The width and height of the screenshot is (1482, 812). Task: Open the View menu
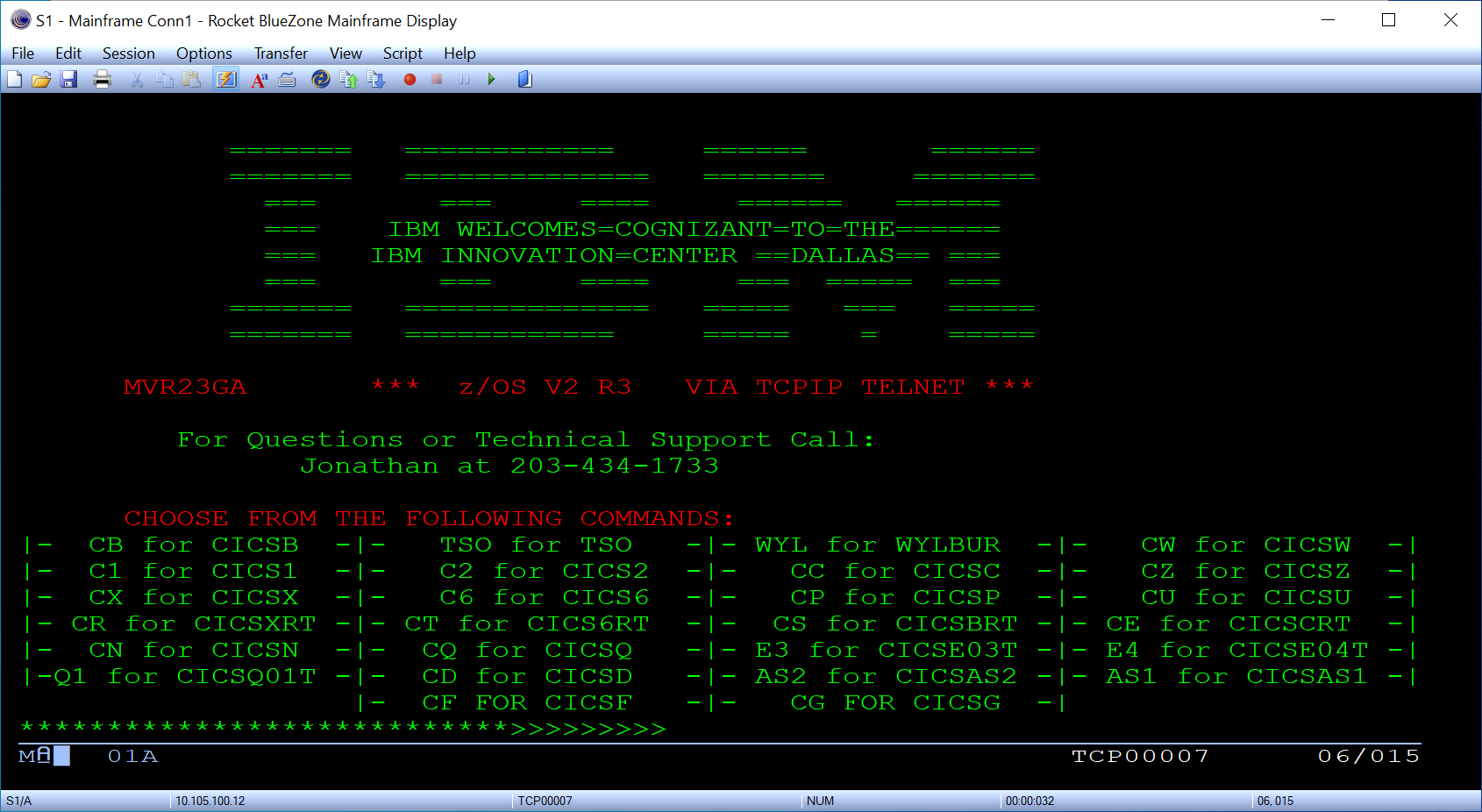(x=346, y=53)
